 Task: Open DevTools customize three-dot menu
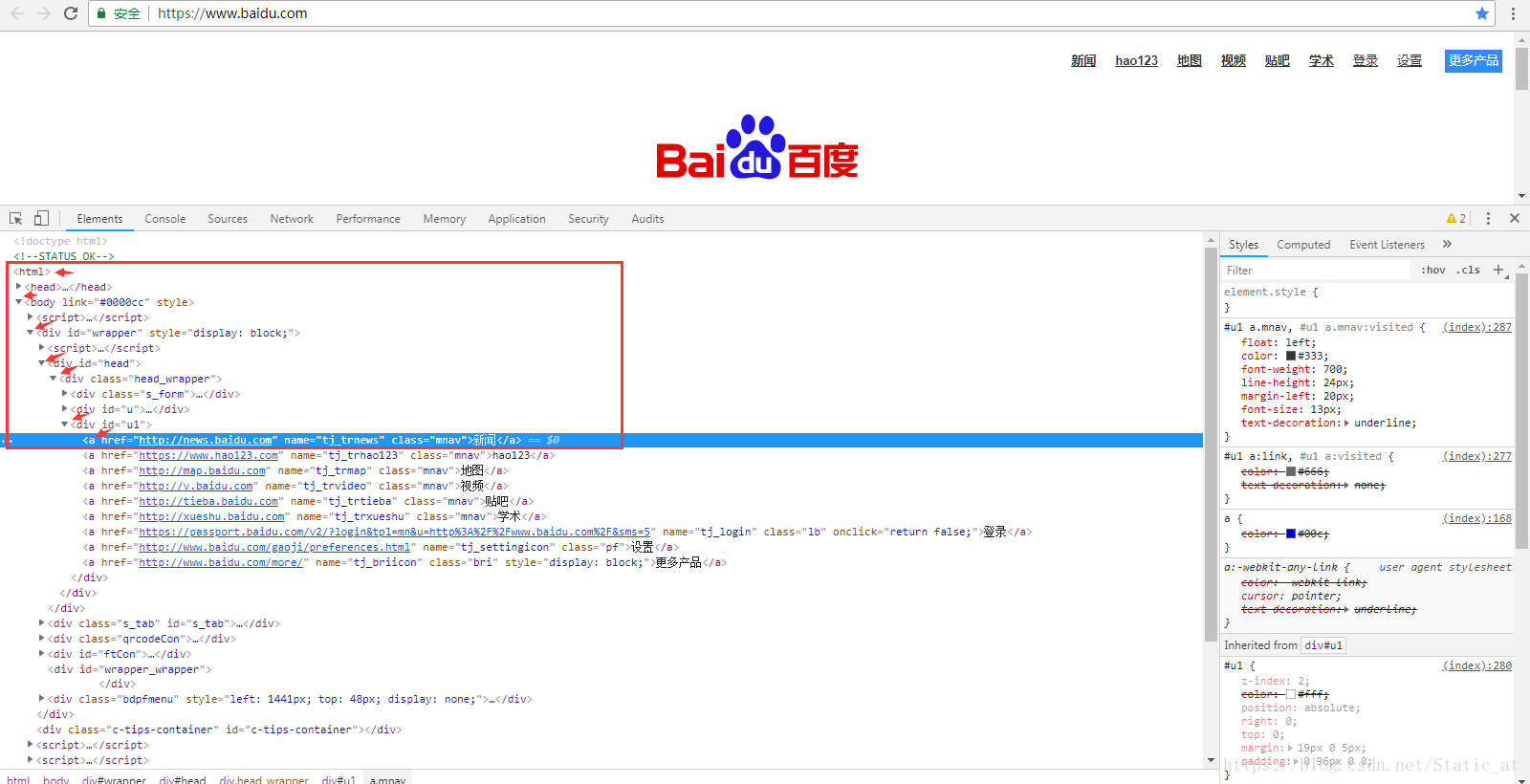[1488, 218]
